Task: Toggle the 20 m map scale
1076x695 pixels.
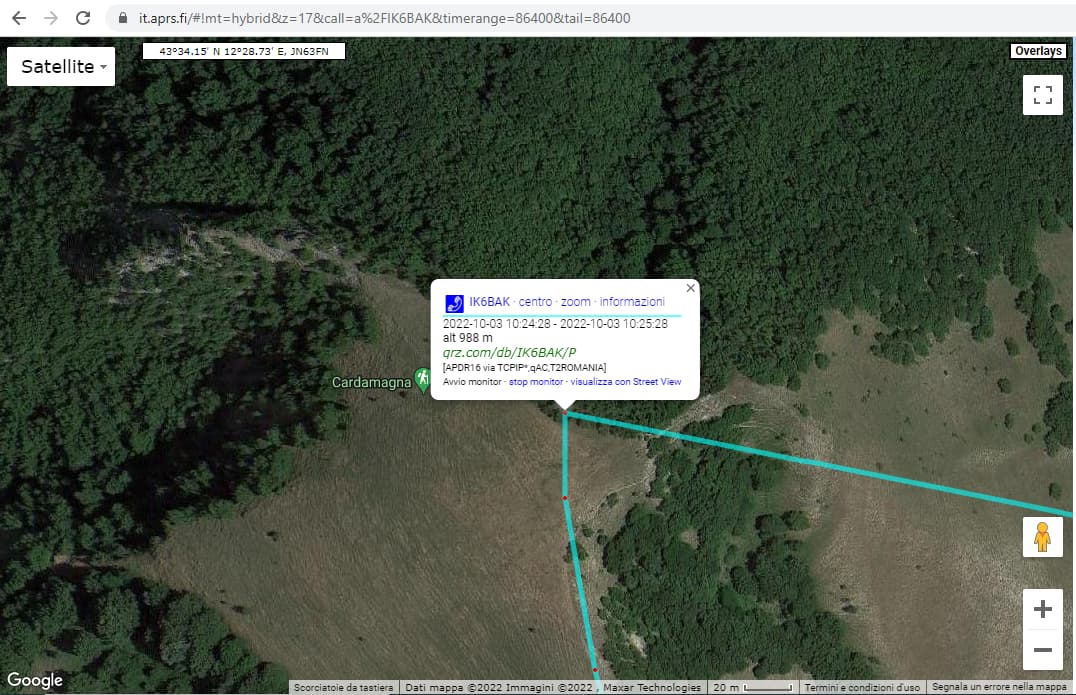Action: (753, 687)
